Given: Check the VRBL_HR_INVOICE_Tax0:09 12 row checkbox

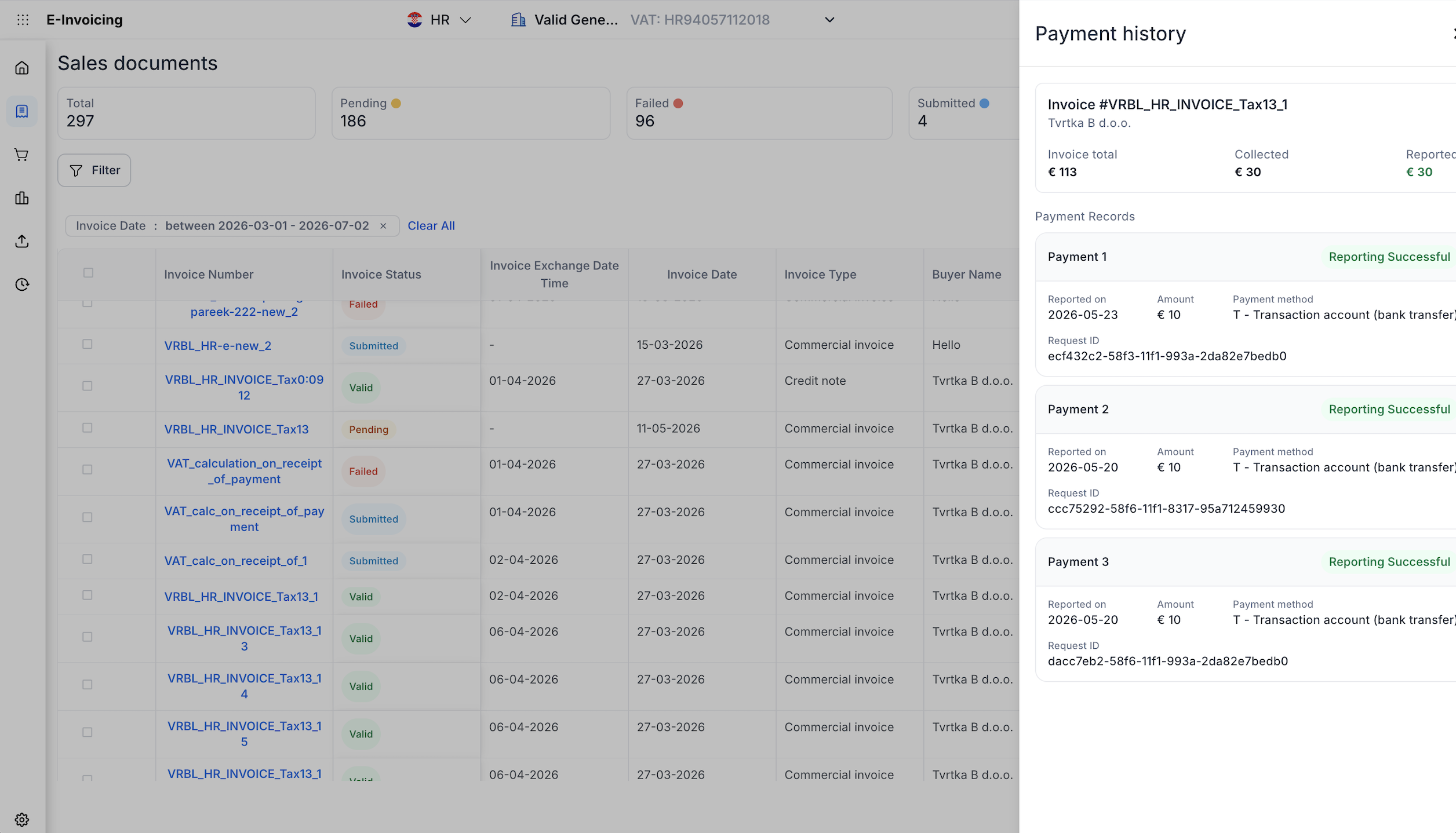Looking at the screenshot, I should 88,386.
